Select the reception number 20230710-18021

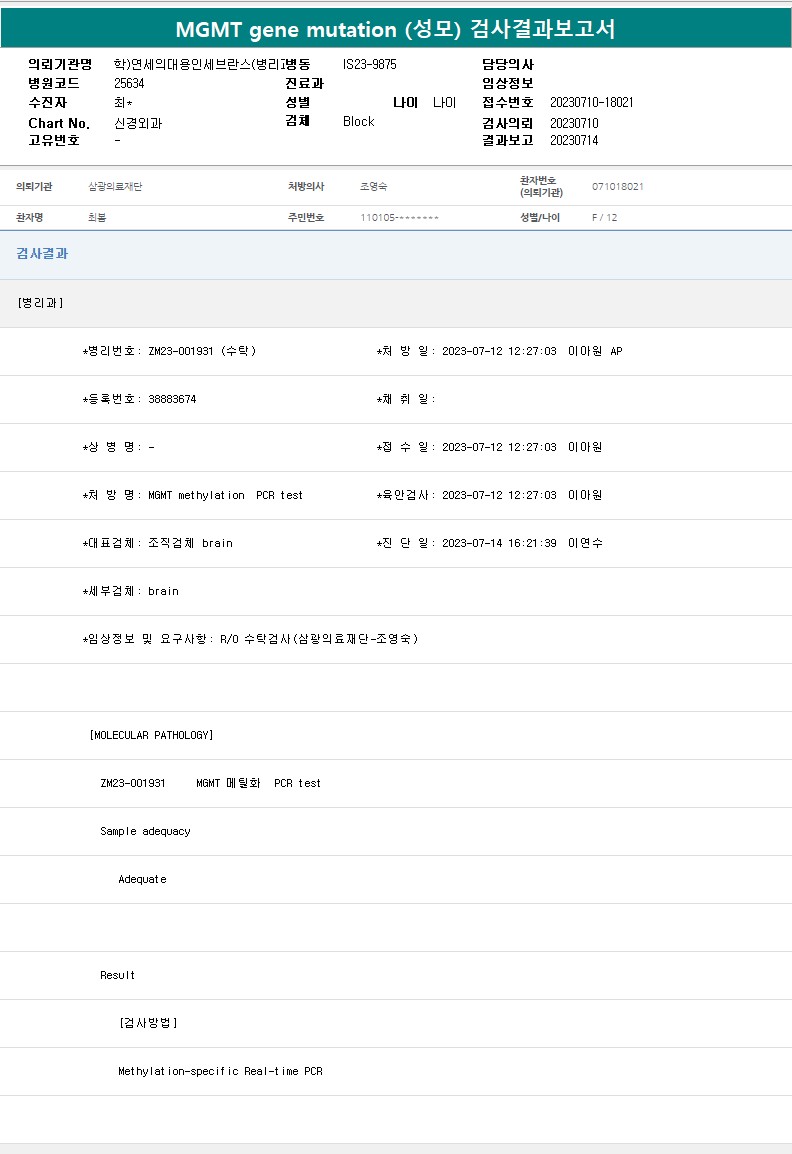[592, 102]
